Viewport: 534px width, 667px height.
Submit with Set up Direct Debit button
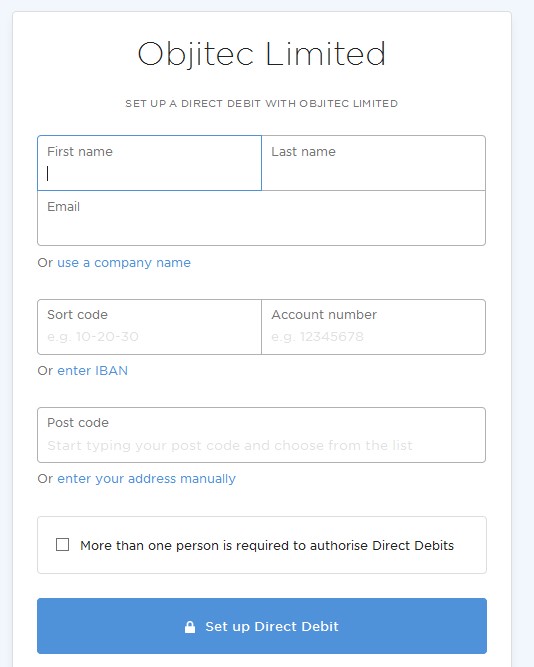pyautogui.click(x=262, y=626)
